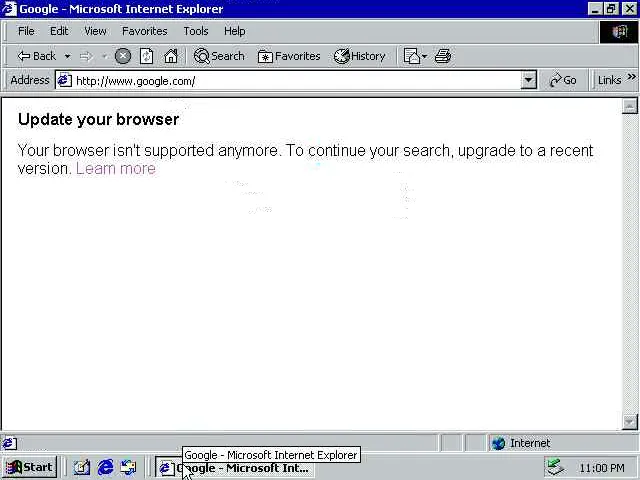Click the 11:00 PM clock
The height and width of the screenshot is (480, 640).
click(x=602, y=468)
